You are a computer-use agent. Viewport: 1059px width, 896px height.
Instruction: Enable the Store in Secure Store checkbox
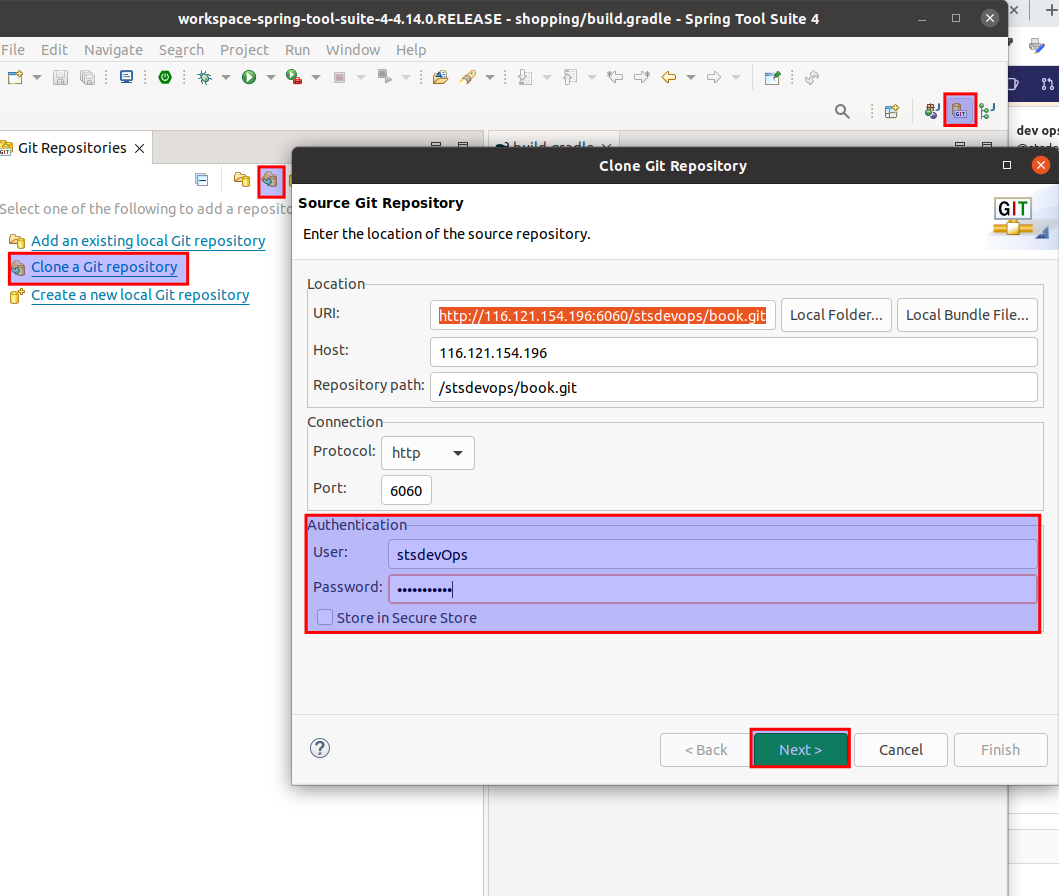point(325,618)
